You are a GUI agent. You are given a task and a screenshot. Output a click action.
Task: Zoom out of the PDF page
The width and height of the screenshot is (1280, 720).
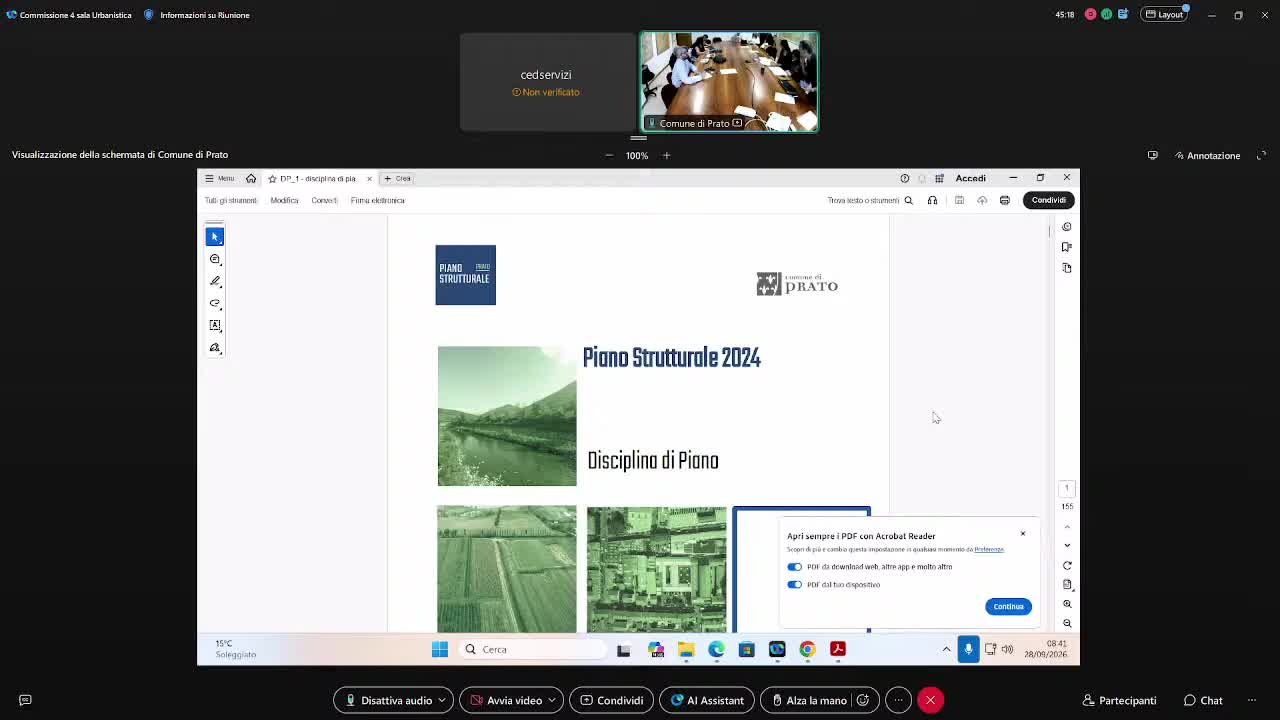[1067, 623]
